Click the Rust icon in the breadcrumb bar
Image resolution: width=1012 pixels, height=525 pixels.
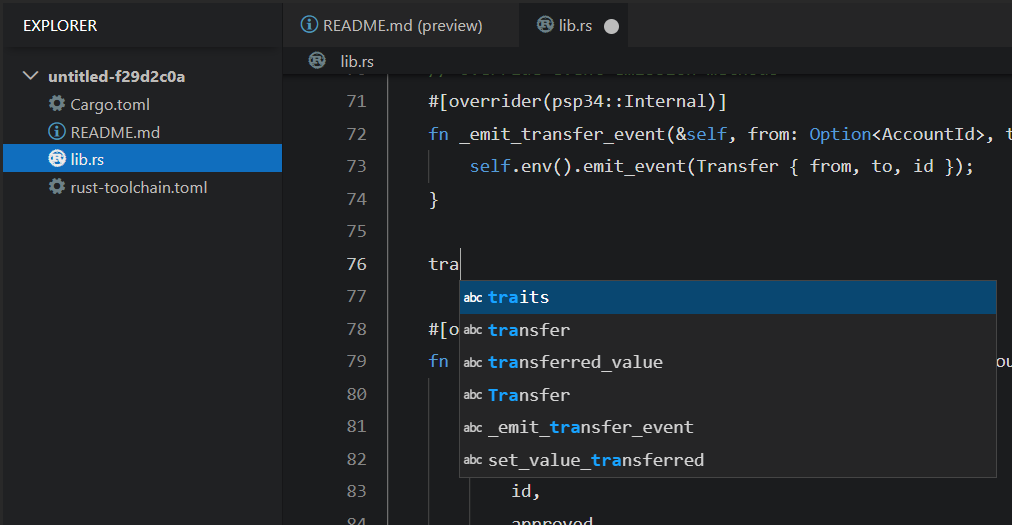point(317,61)
